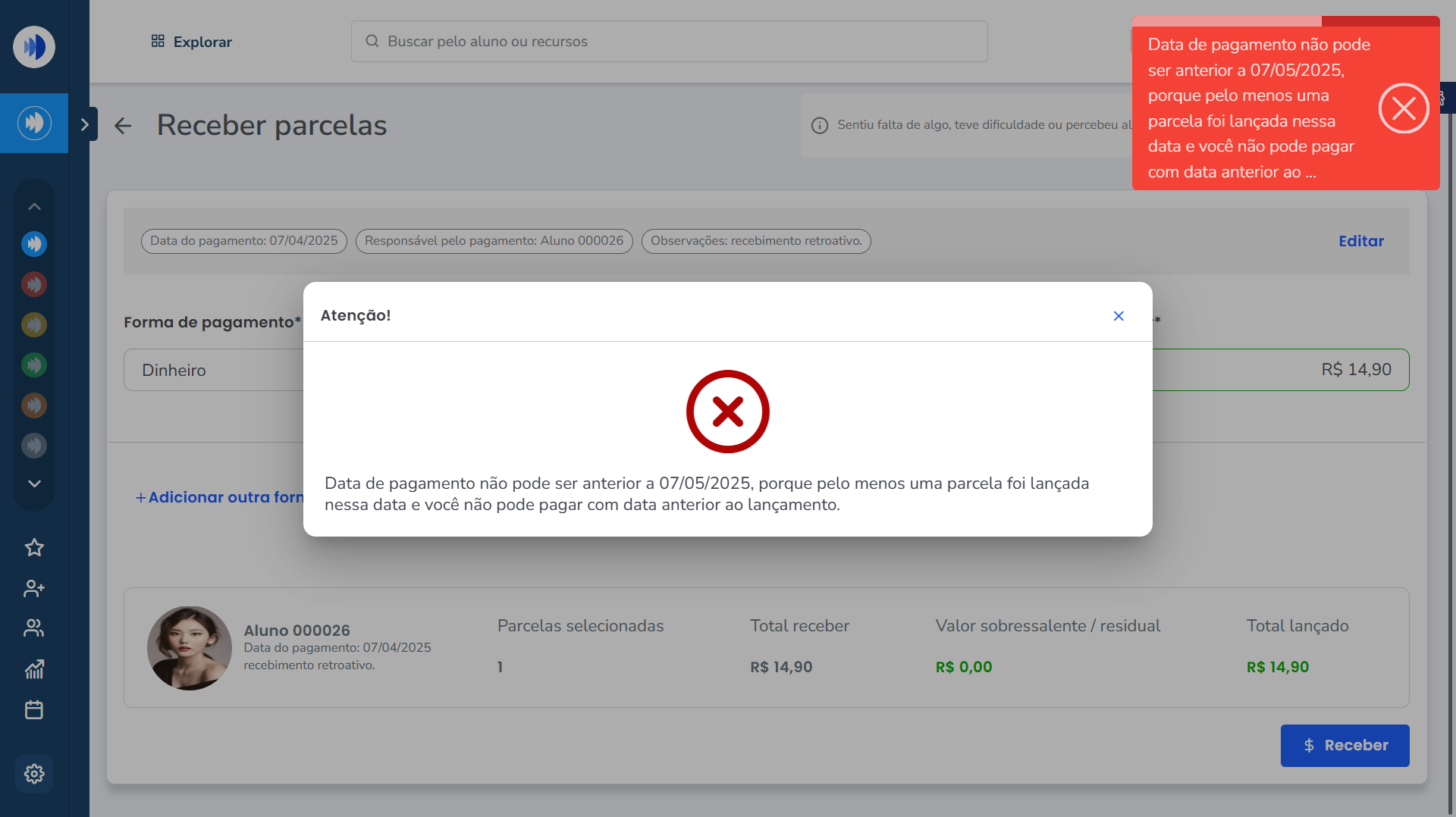Dismiss the red error toast notification
Image resolution: width=1456 pixels, height=817 pixels.
tap(1403, 109)
